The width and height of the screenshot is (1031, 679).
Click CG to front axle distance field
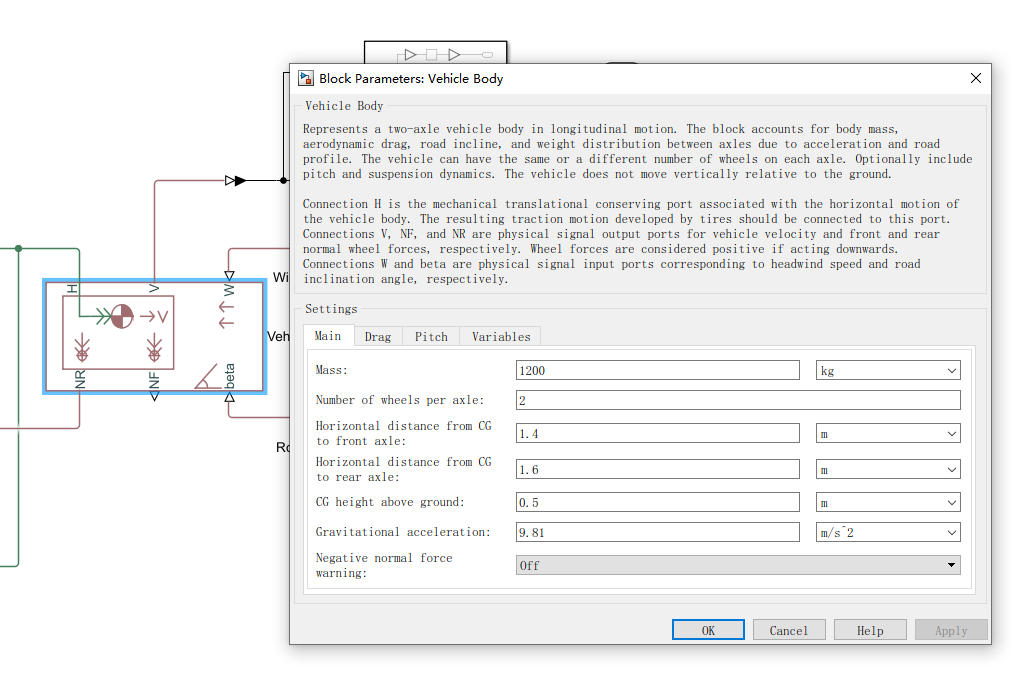(658, 433)
